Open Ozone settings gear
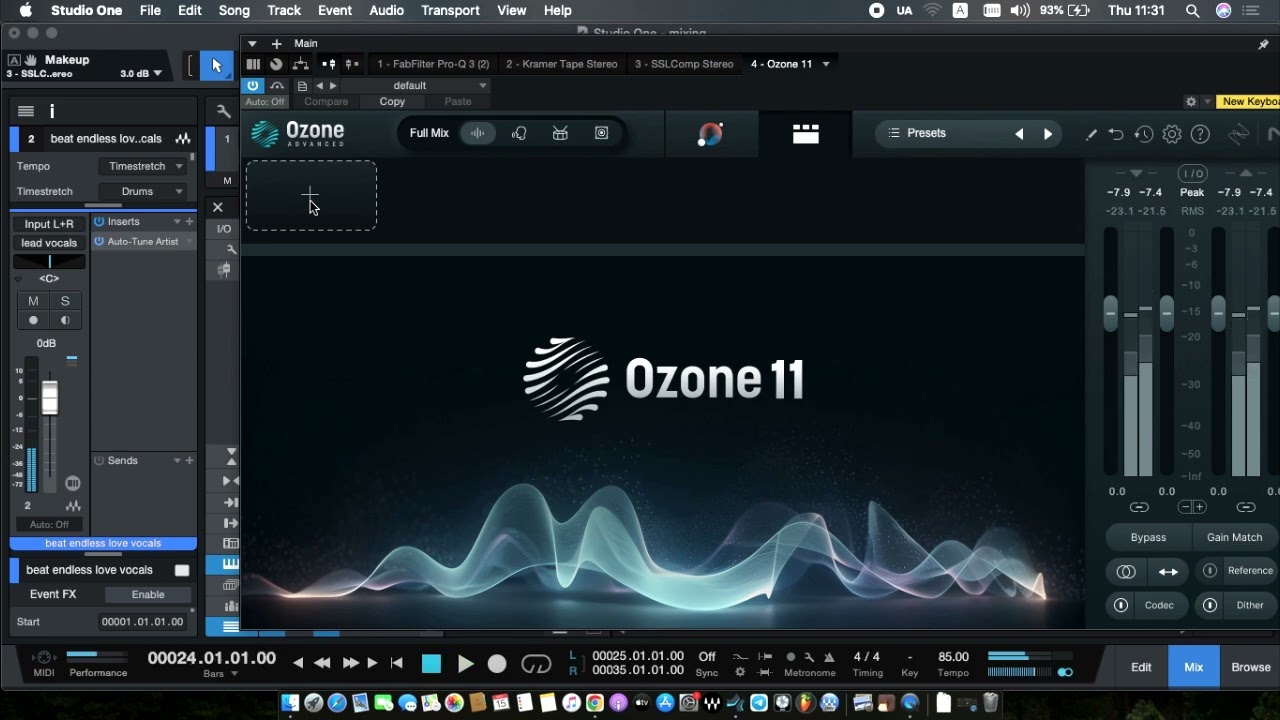The image size is (1280, 720). coord(1172,134)
